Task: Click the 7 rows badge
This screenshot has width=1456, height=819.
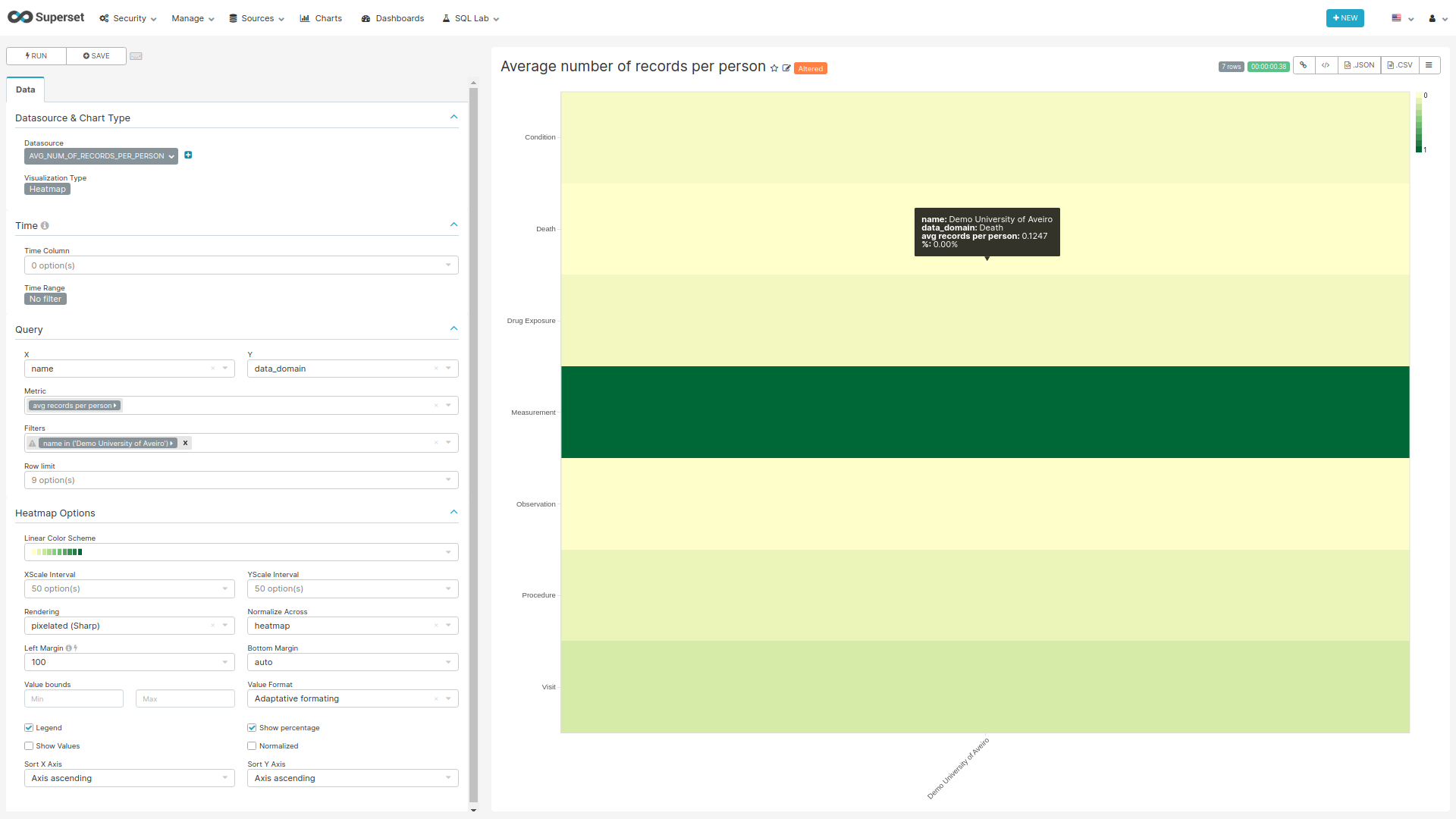Action: point(1231,67)
